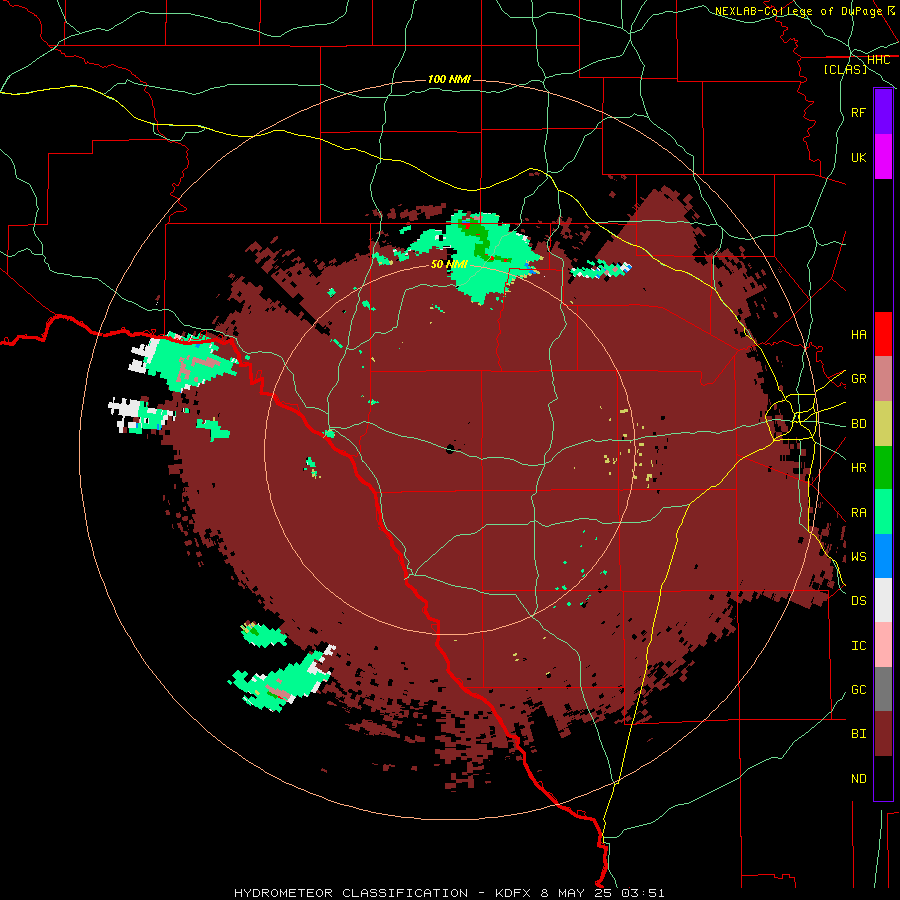Pick the HR dark green legend swatch
Viewport: 900px width, 900px height.
point(883,467)
